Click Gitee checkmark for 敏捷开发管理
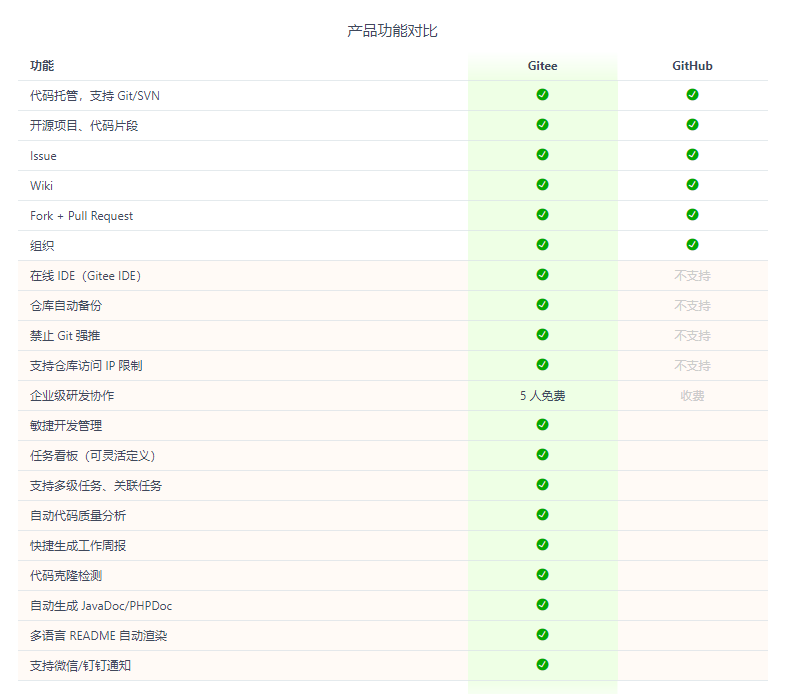Viewport: 786px width, 694px height. pos(542,425)
